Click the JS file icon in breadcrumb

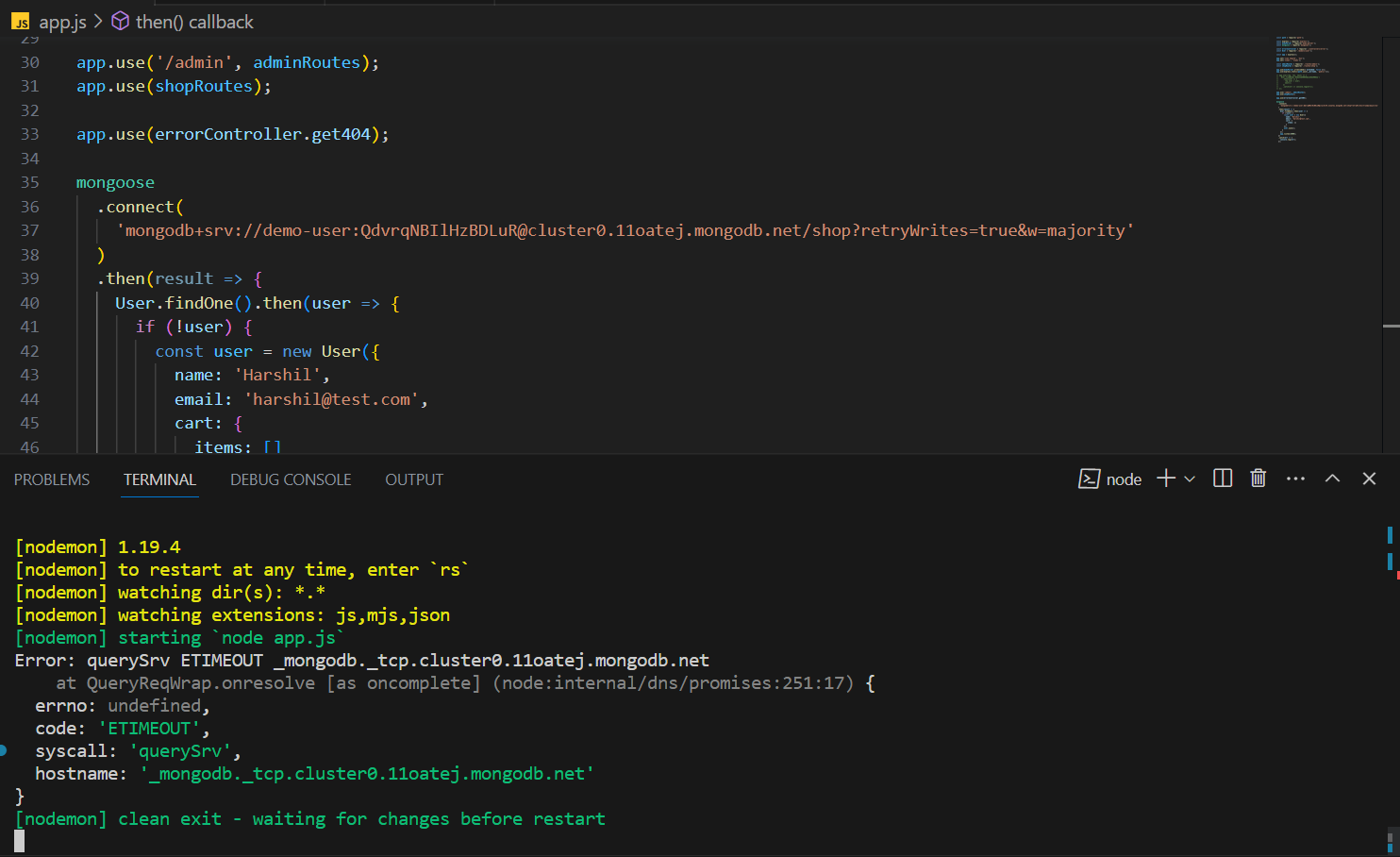(x=20, y=22)
